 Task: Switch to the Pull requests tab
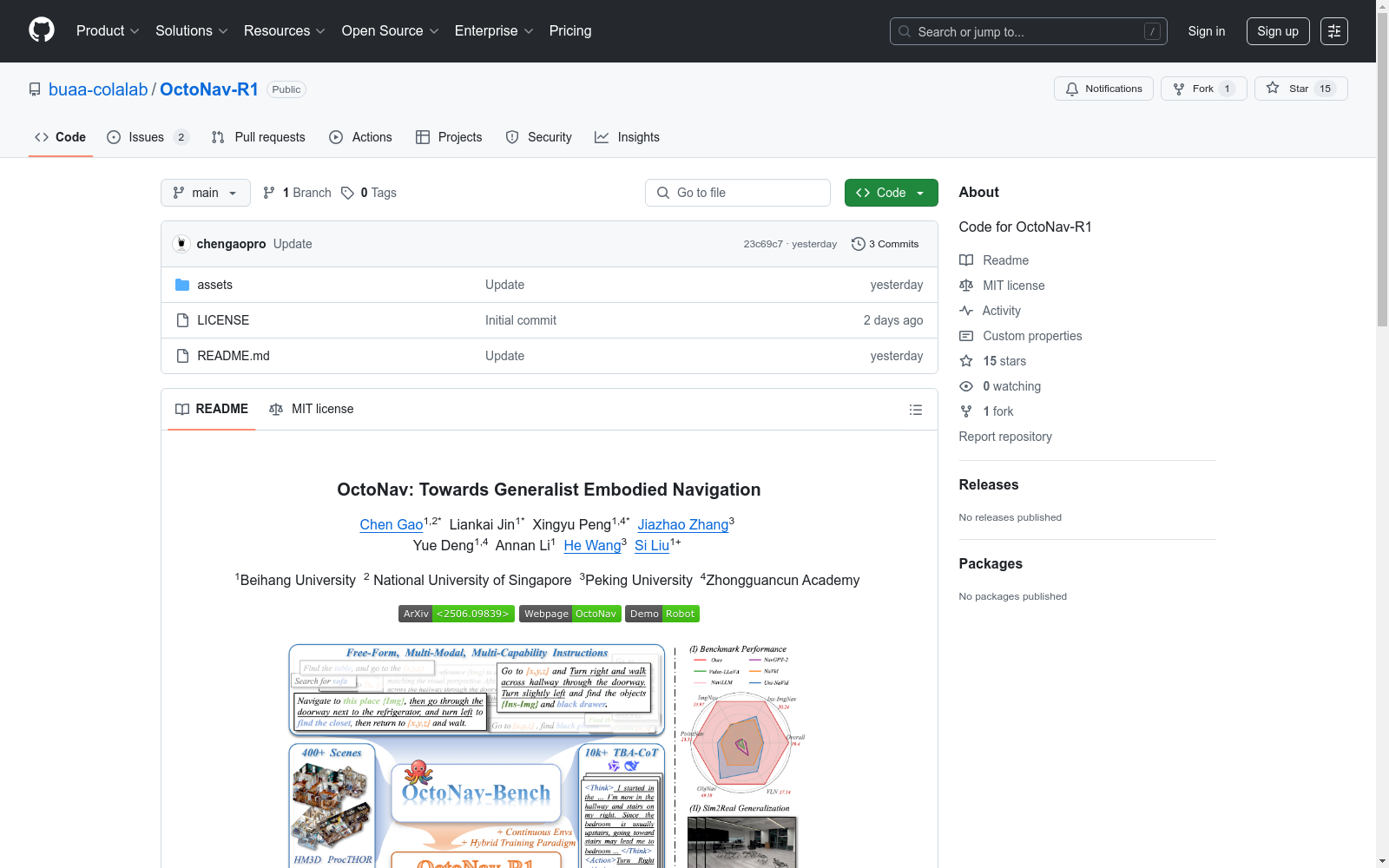pos(258,137)
